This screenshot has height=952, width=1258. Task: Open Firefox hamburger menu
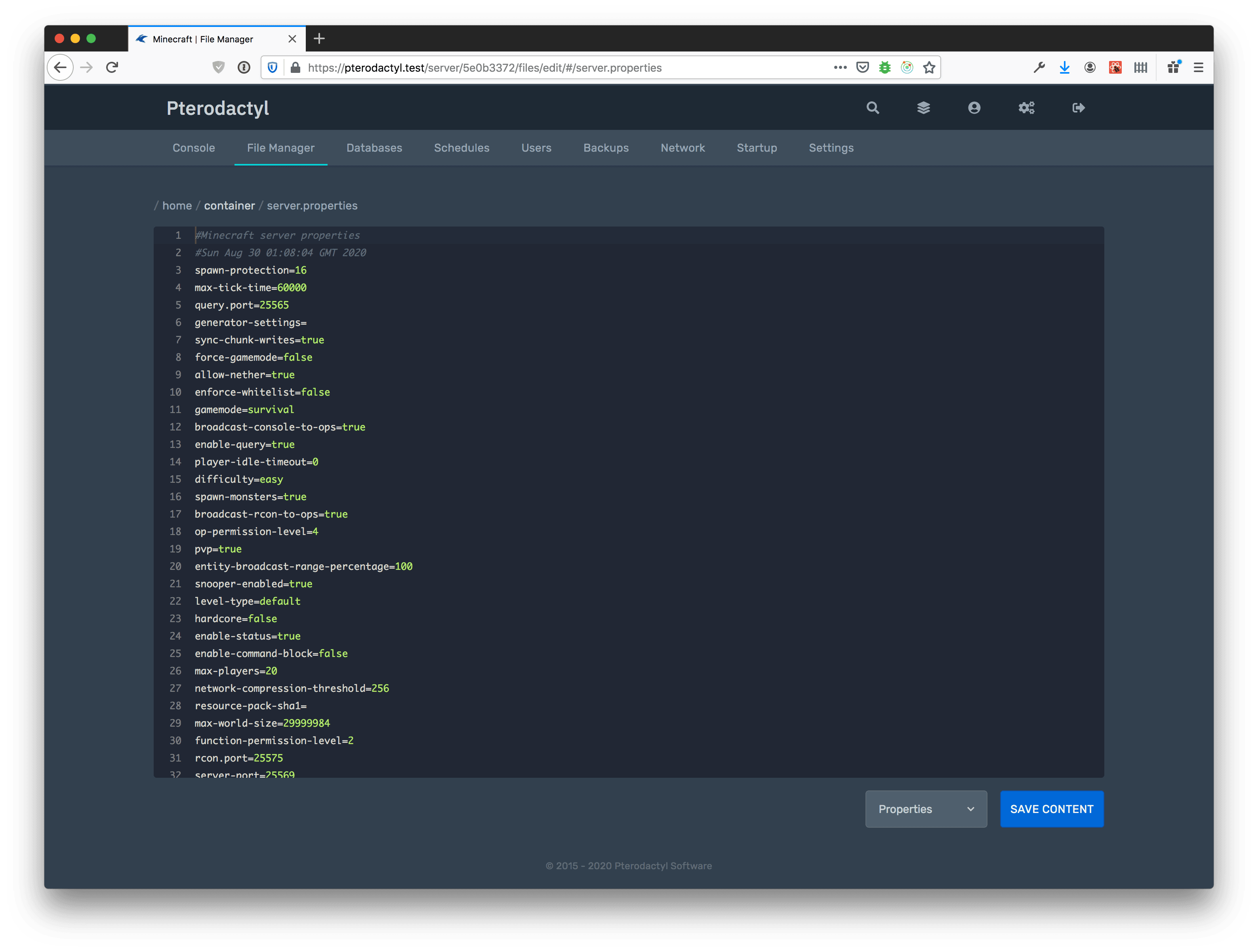point(1198,68)
